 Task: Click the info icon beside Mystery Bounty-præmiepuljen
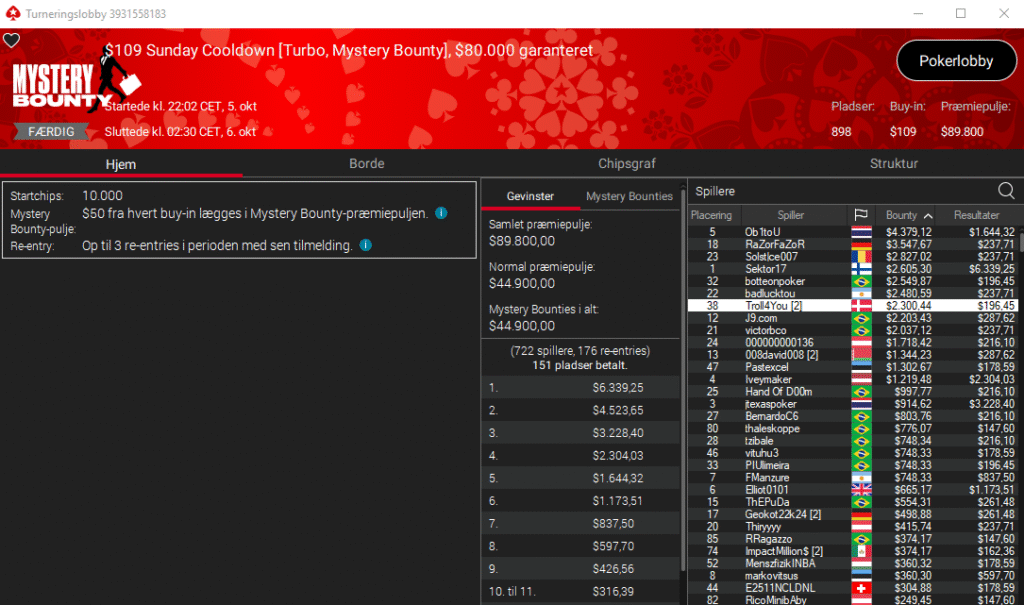pos(441,213)
